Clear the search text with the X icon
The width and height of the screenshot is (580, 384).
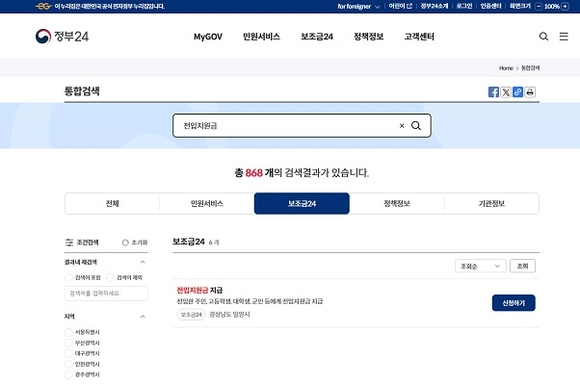click(x=402, y=126)
